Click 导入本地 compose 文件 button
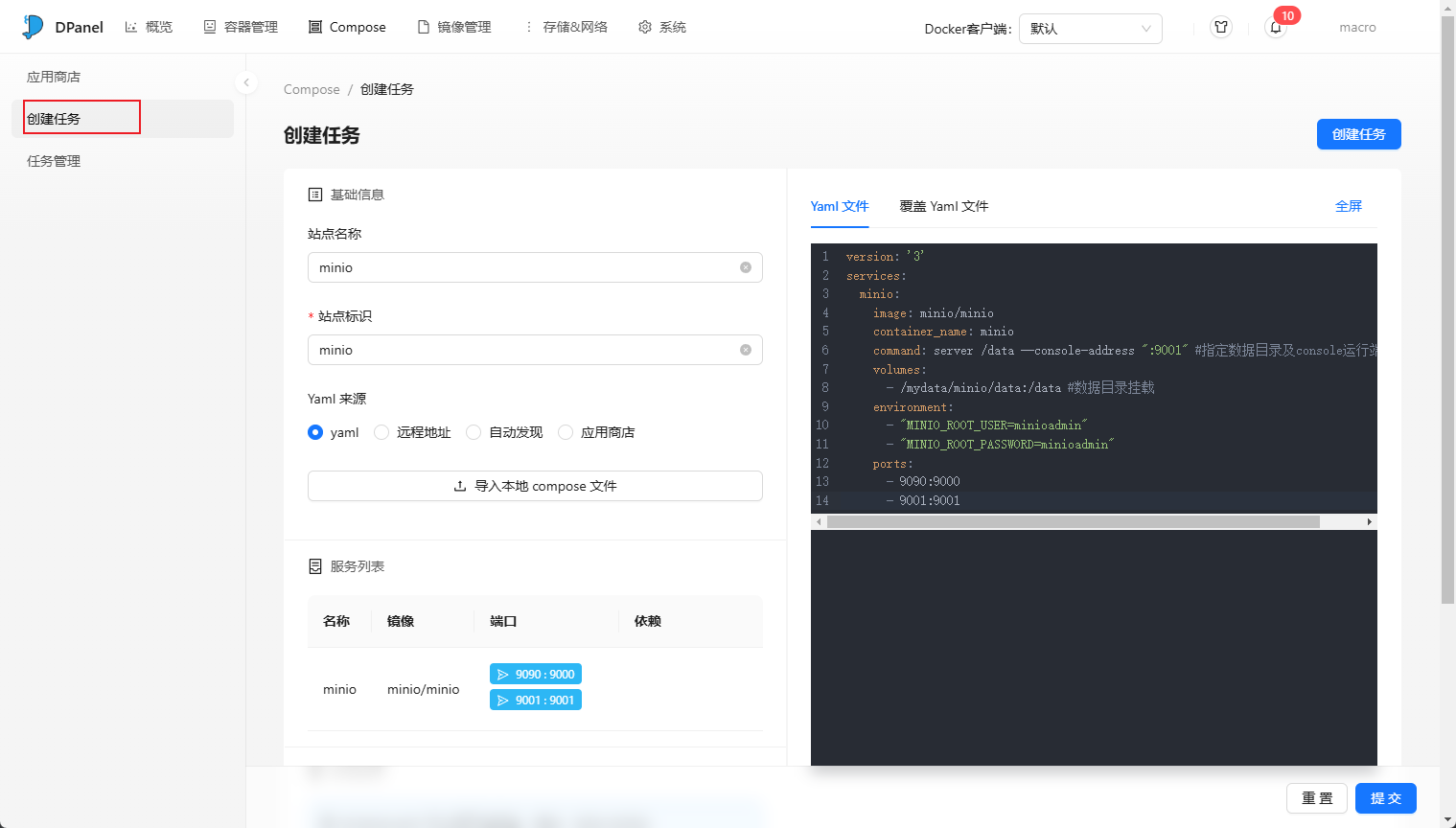This screenshot has width=1456, height=828. [535, 486]
